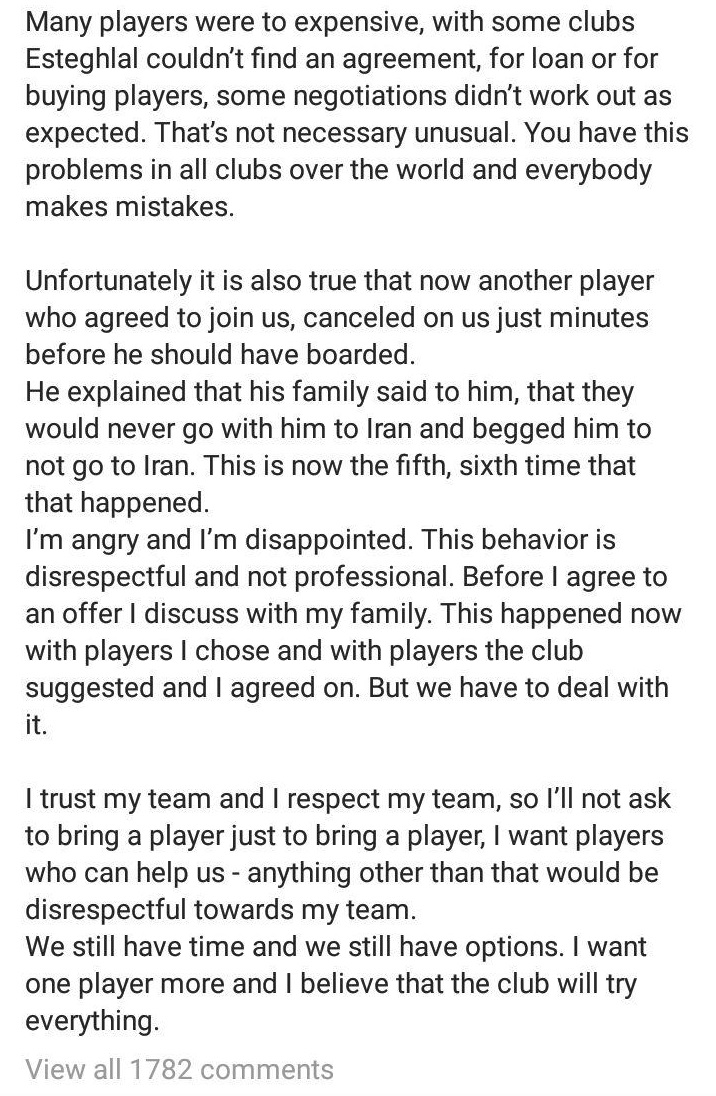The width and height of the screenshot is (716, 1096).
Task: Click the line 'would never go with him to Iran'
Action: pyautogui.click(x=338, y=429)
